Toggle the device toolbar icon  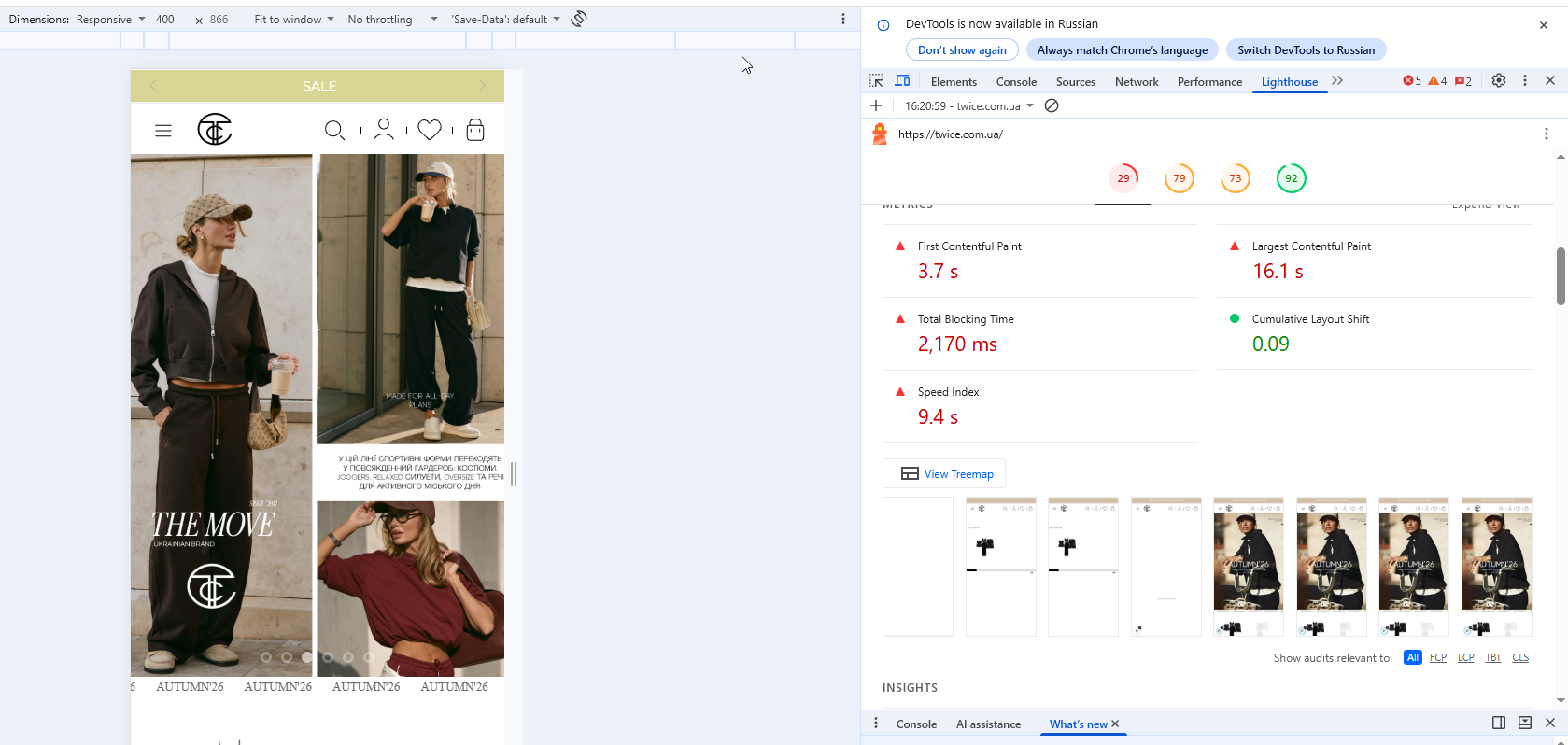902,81
